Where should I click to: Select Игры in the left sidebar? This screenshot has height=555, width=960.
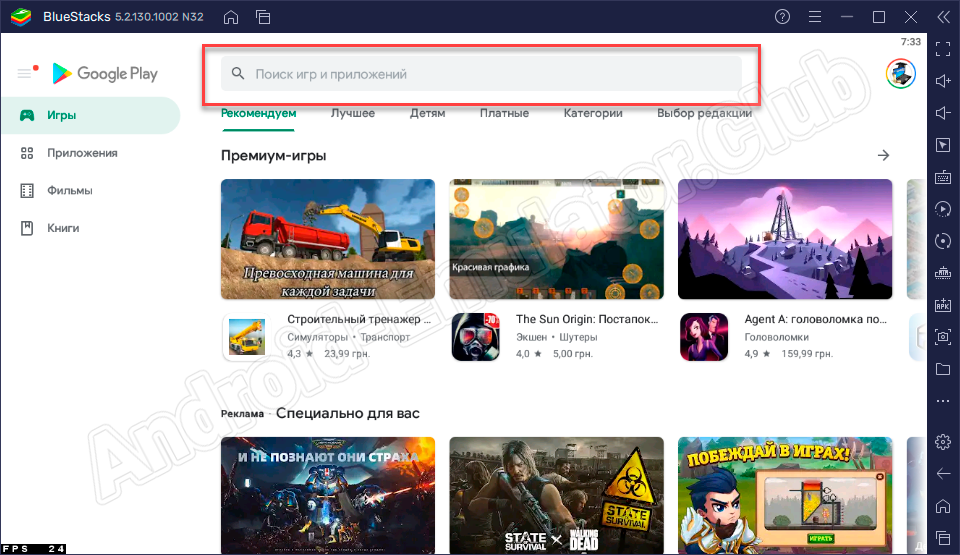(x=62, y=115)
